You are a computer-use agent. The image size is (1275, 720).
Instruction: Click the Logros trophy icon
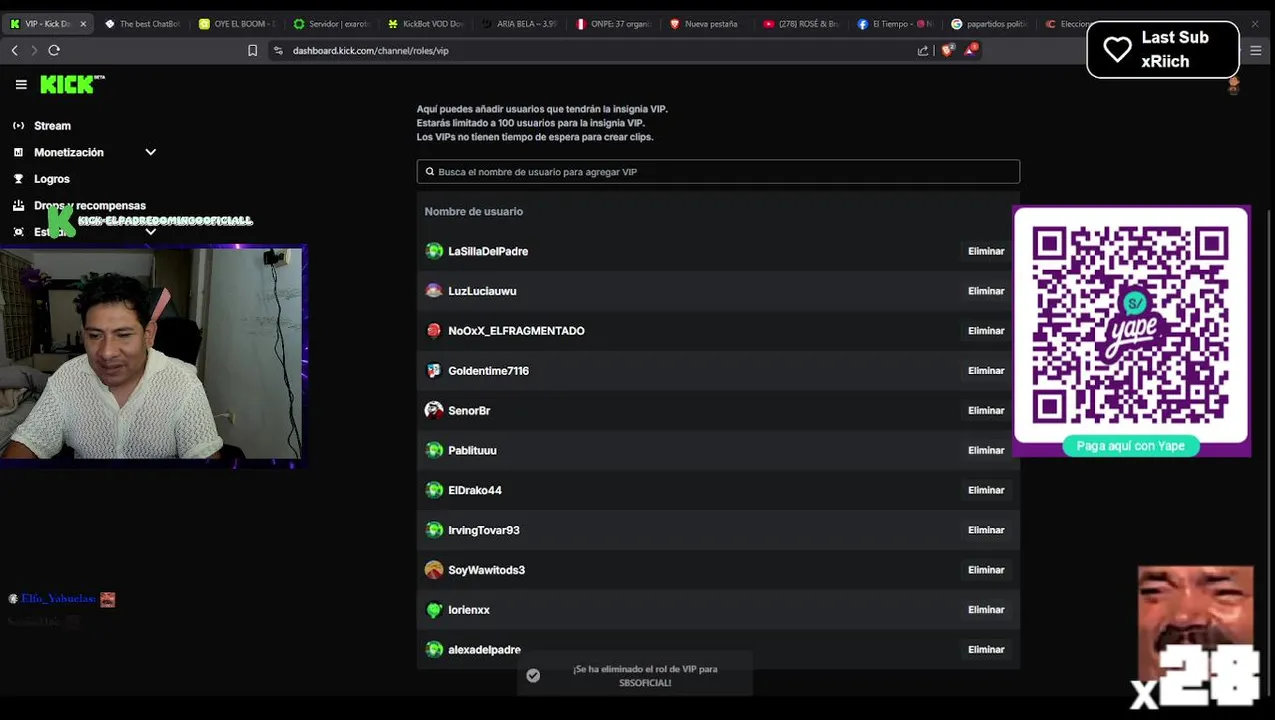[x=18, y=179]
